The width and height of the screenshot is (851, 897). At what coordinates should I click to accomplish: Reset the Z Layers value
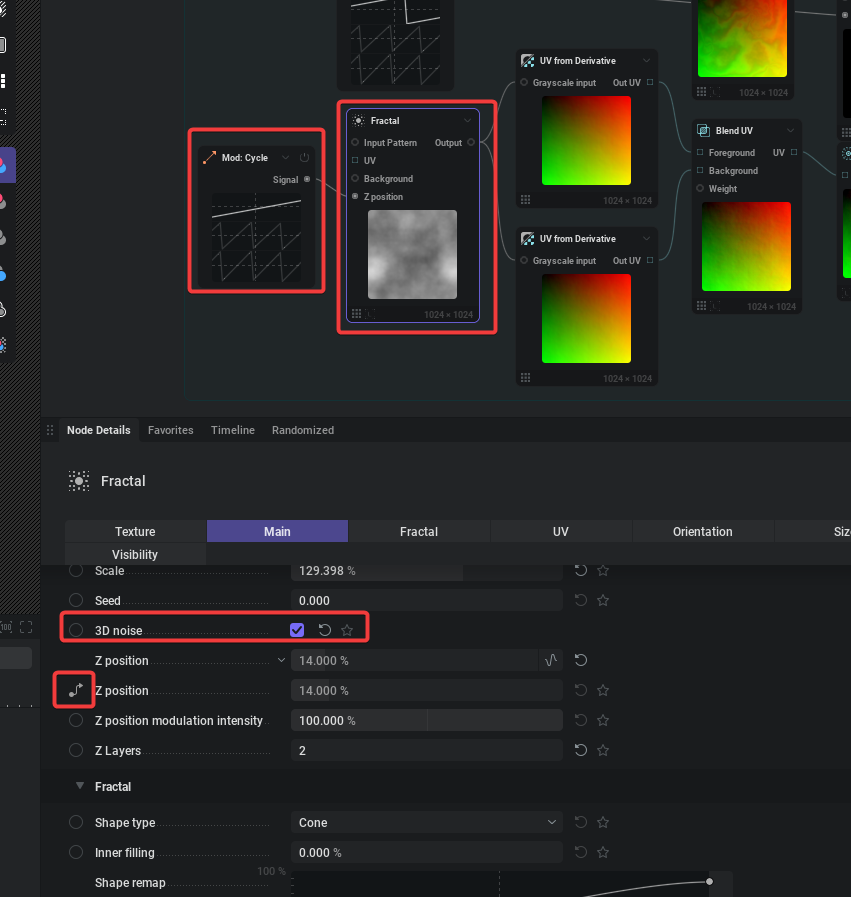[x=581, y=750]
